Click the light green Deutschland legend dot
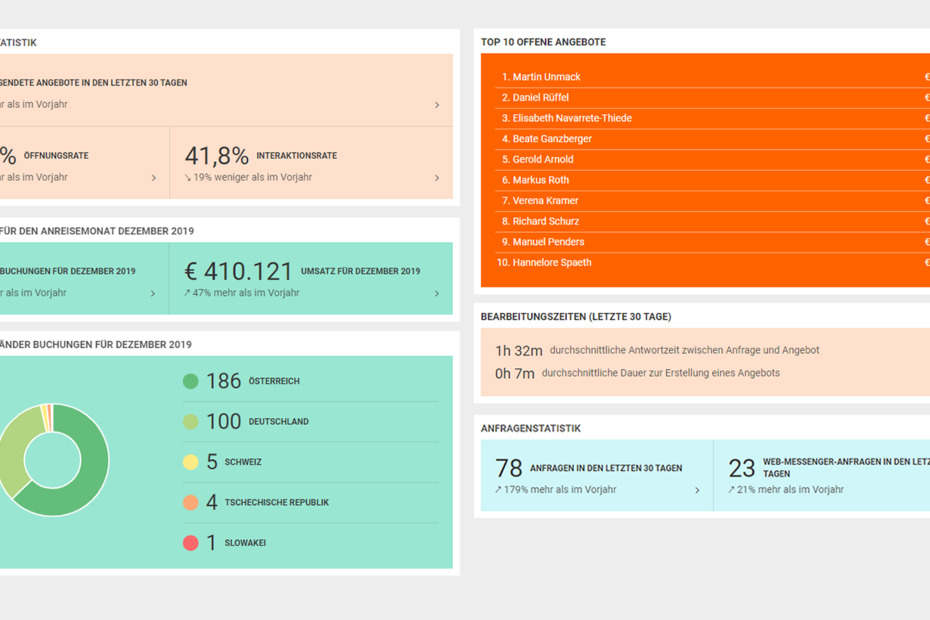This screenshot has width=930, height=620. 190,422
